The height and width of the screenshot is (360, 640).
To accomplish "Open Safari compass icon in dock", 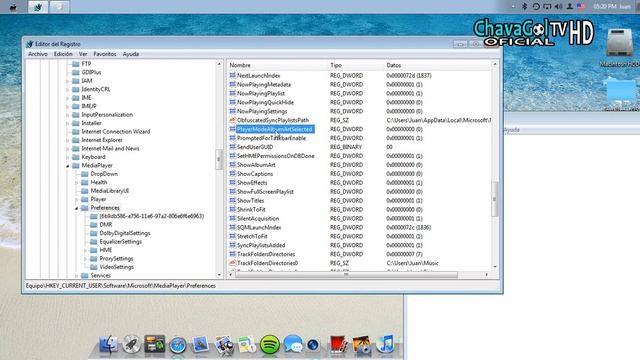I will [178, 345].
